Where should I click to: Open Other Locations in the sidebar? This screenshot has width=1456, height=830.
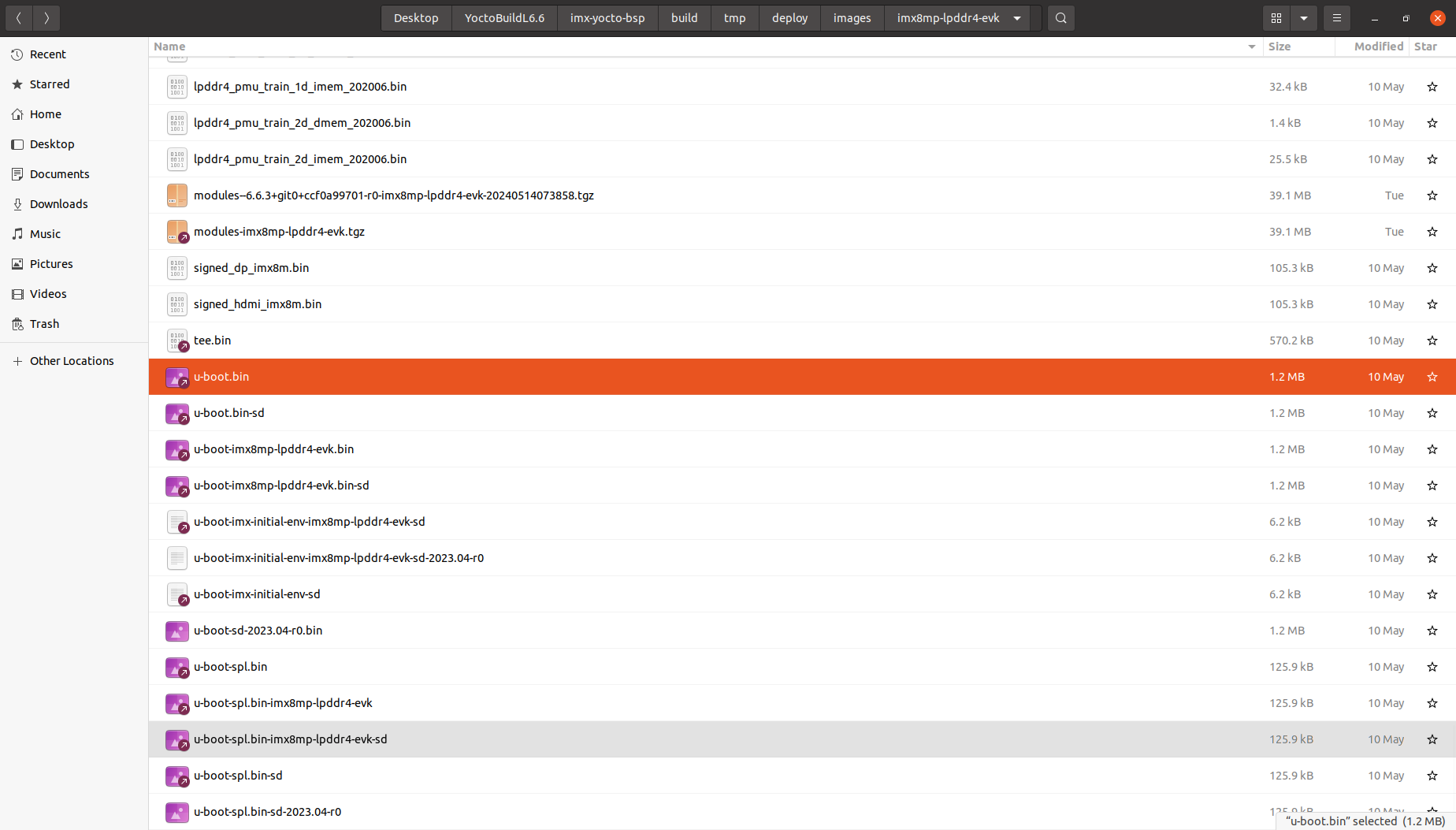pyautogui.click(x=72, y=360)
